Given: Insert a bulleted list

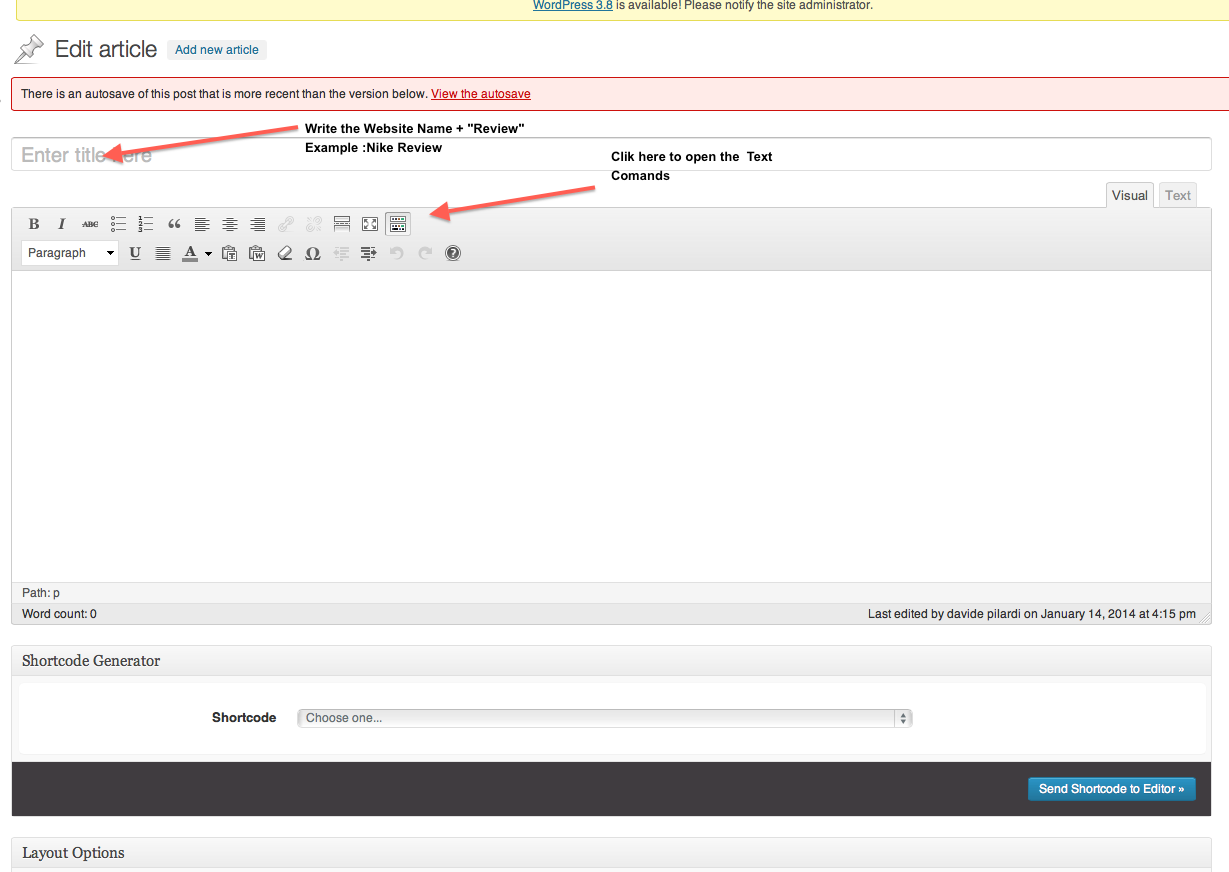Looking at the screenshot, I should [x=118, y=224].
